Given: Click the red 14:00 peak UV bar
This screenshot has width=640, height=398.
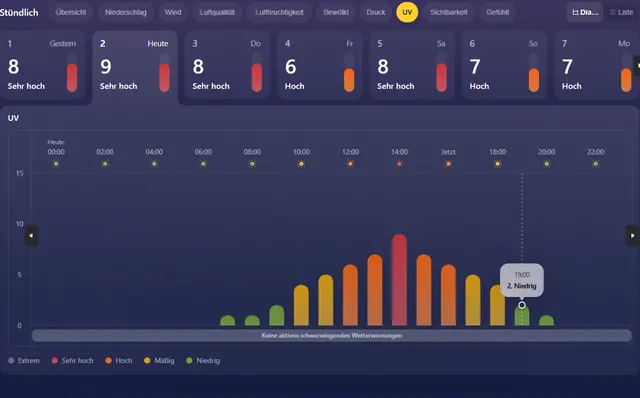Looking at the screenshot, I should click(x=399, y=280).
